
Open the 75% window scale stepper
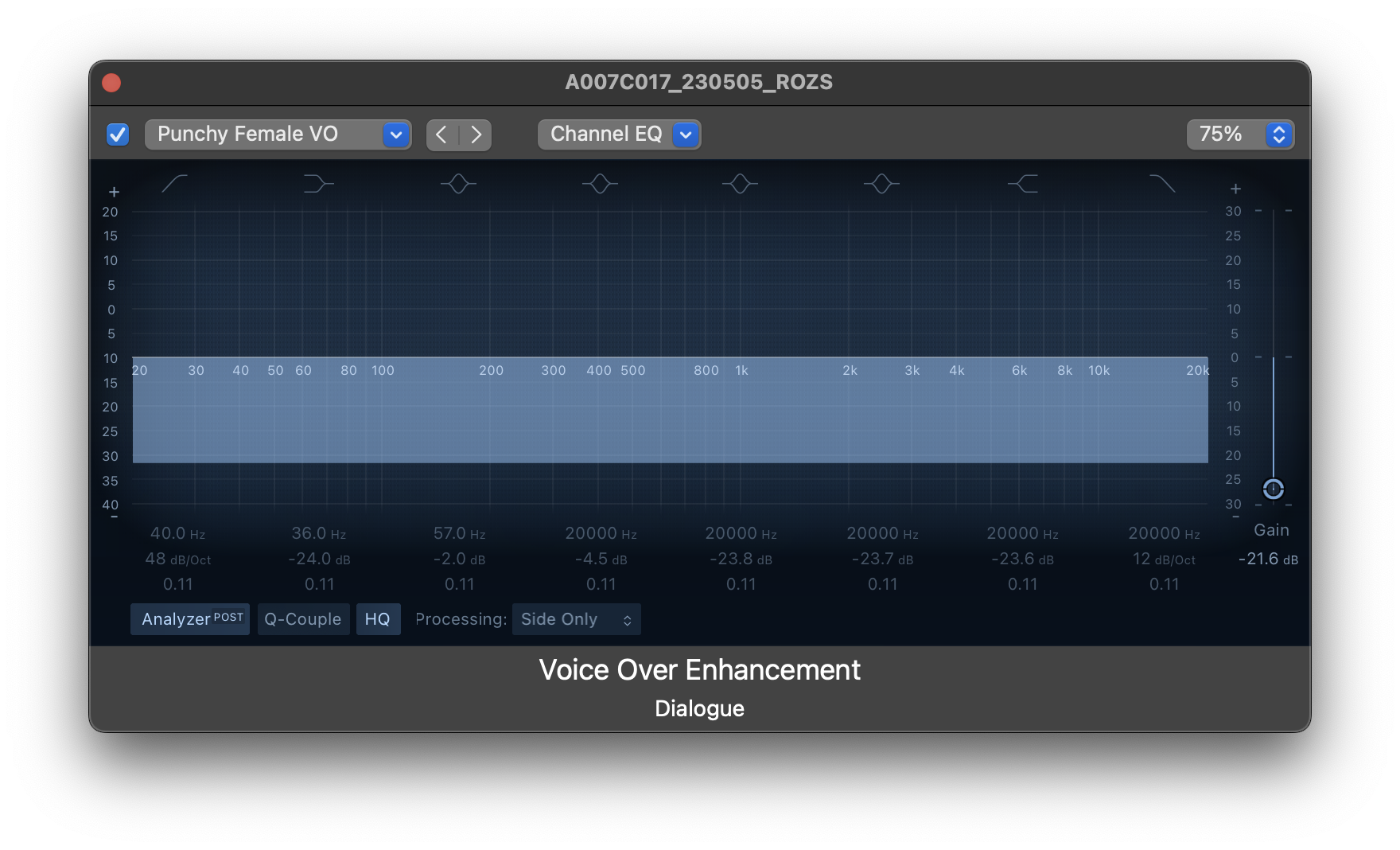pos(1240,135)
